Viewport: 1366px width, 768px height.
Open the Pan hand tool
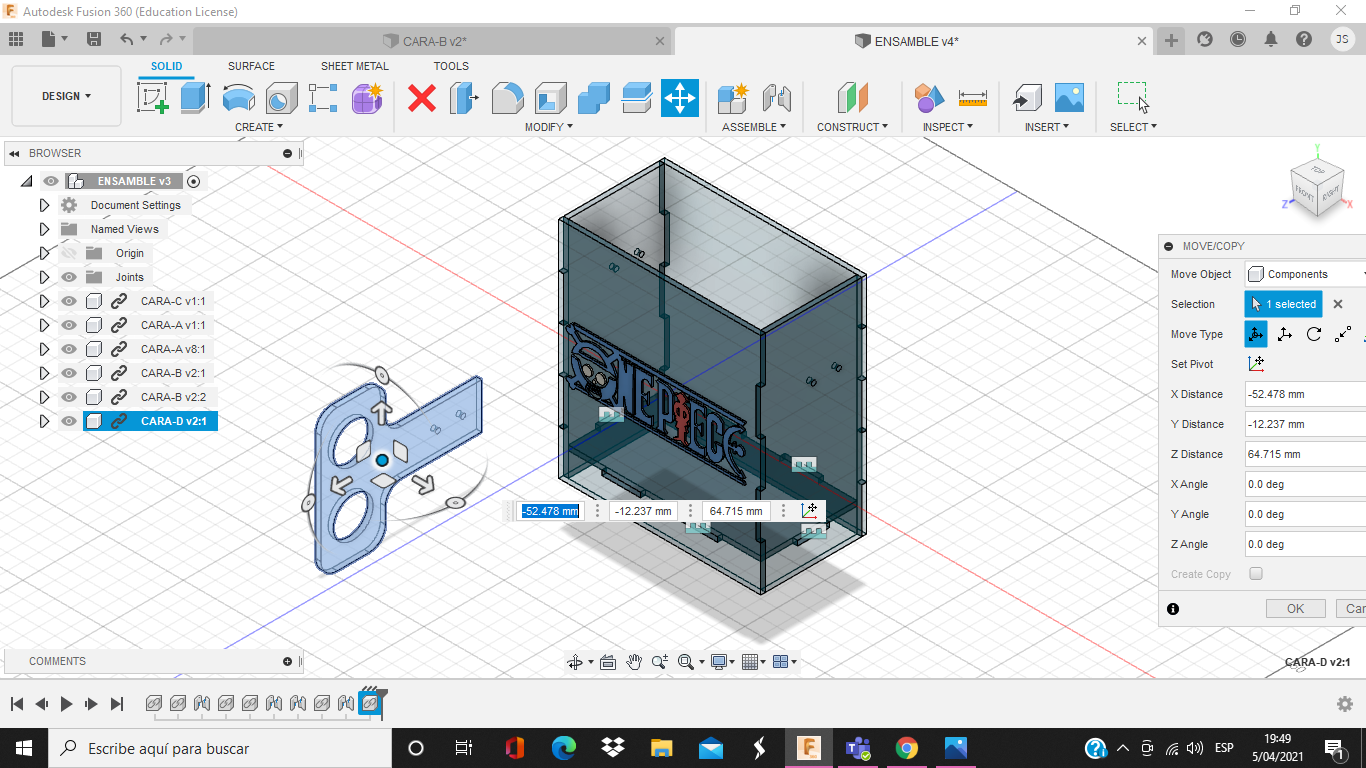634,662
